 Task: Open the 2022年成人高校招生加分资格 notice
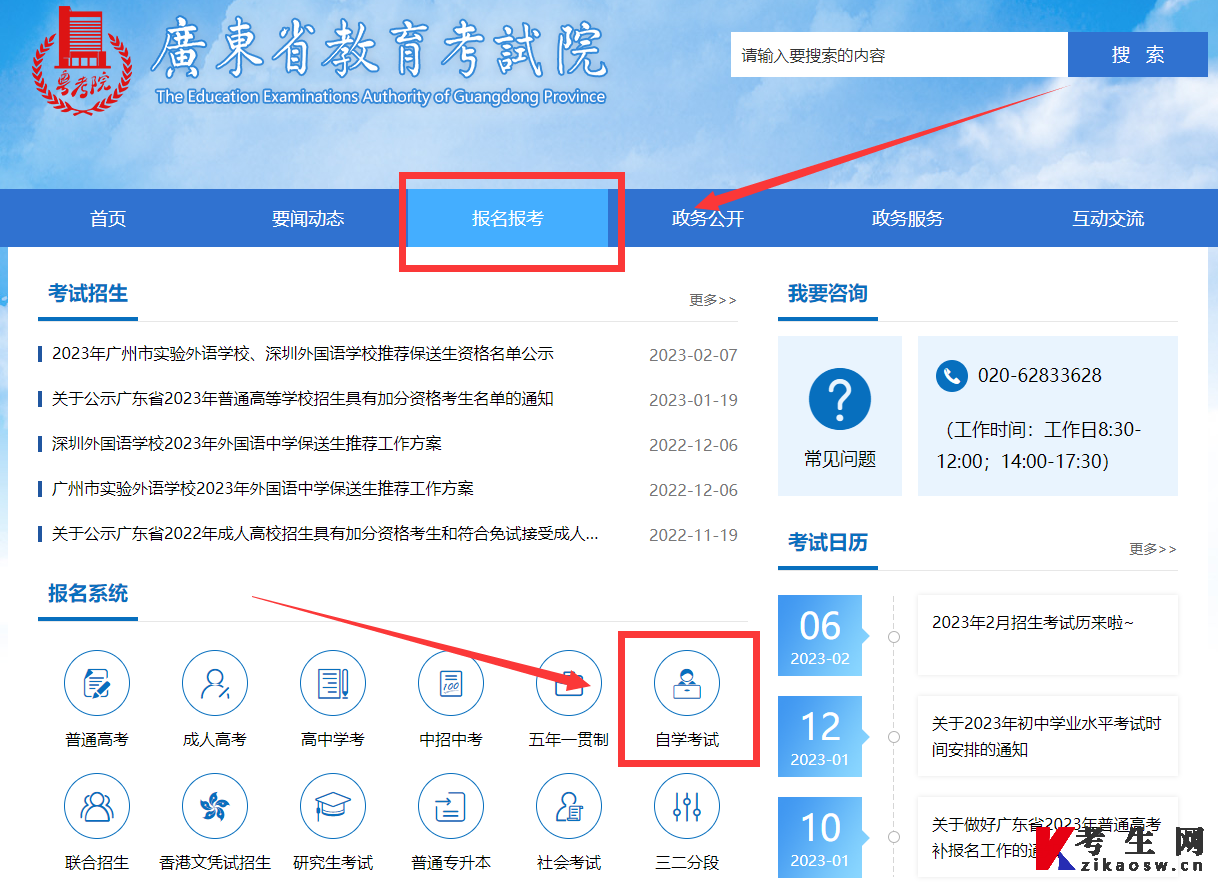325,534
